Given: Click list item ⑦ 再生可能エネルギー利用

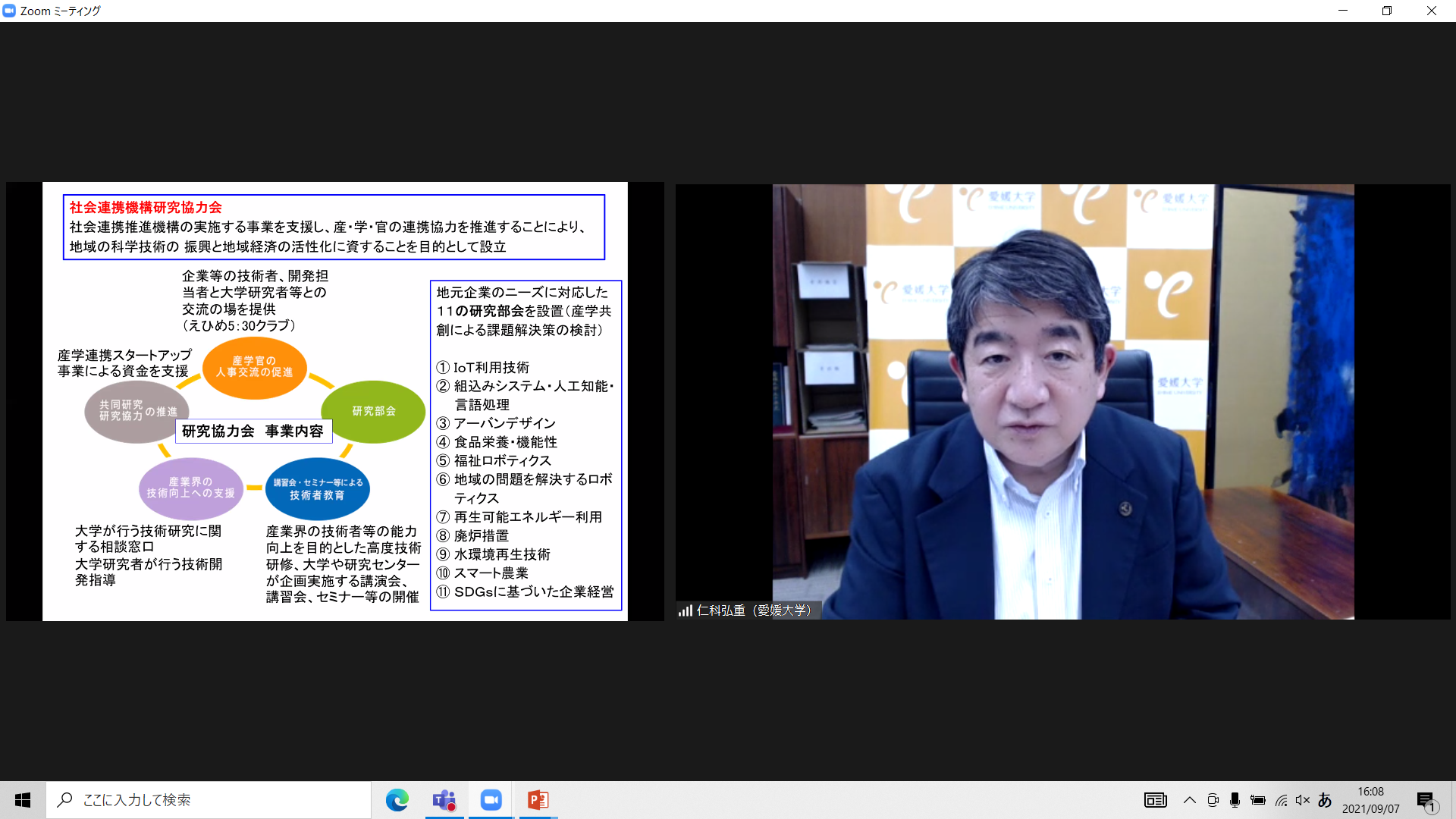Looking at the screenshot, I should [519, 517].
